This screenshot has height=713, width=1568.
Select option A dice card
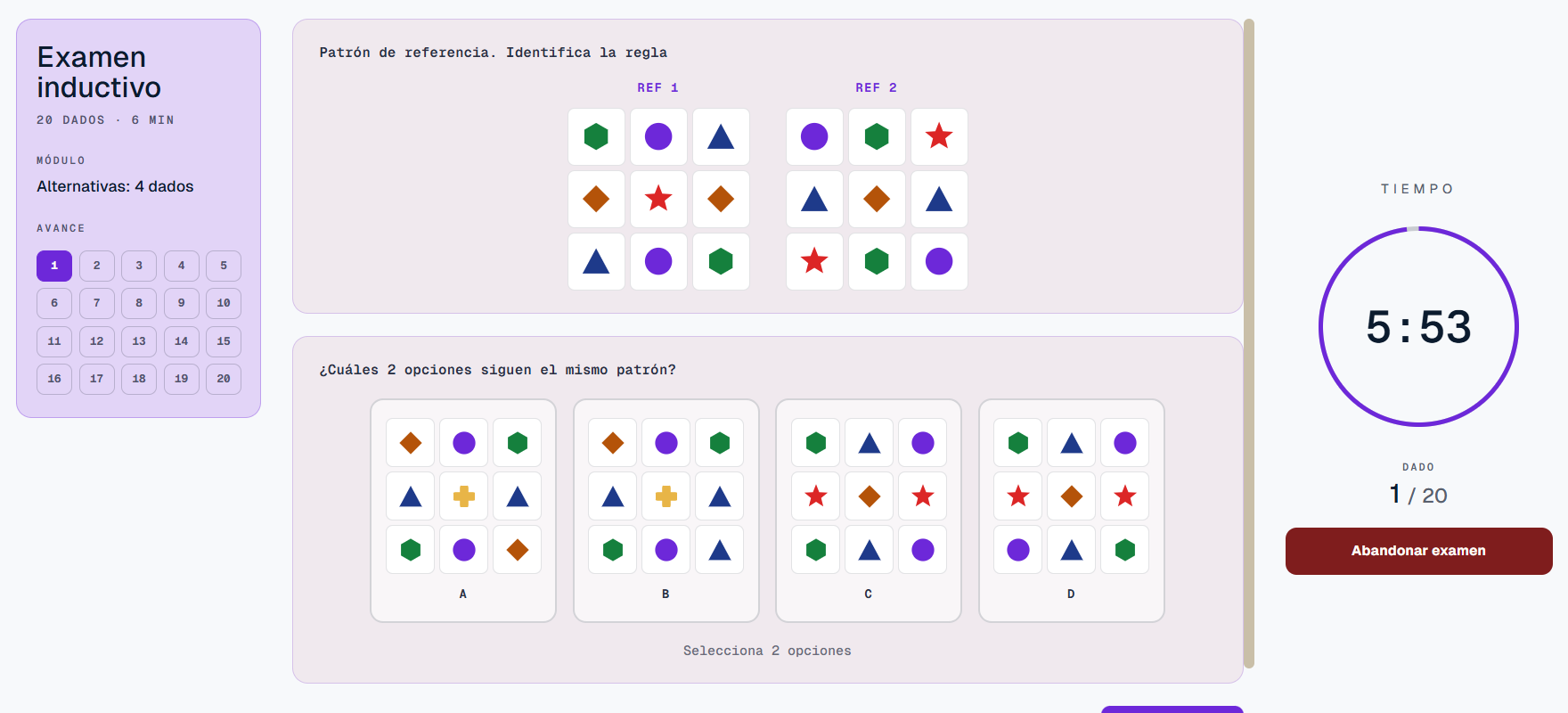coord(463,510)
